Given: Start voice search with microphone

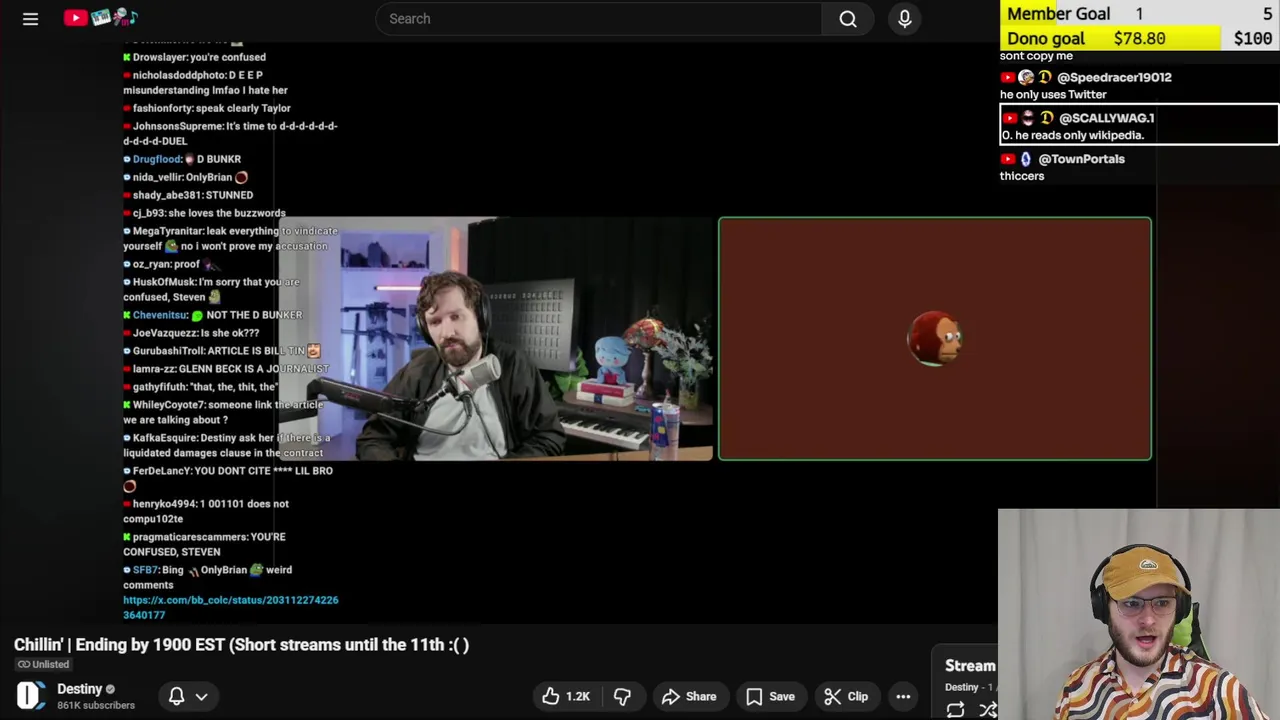Looking at the screenshot, I should tap(905, 18).
